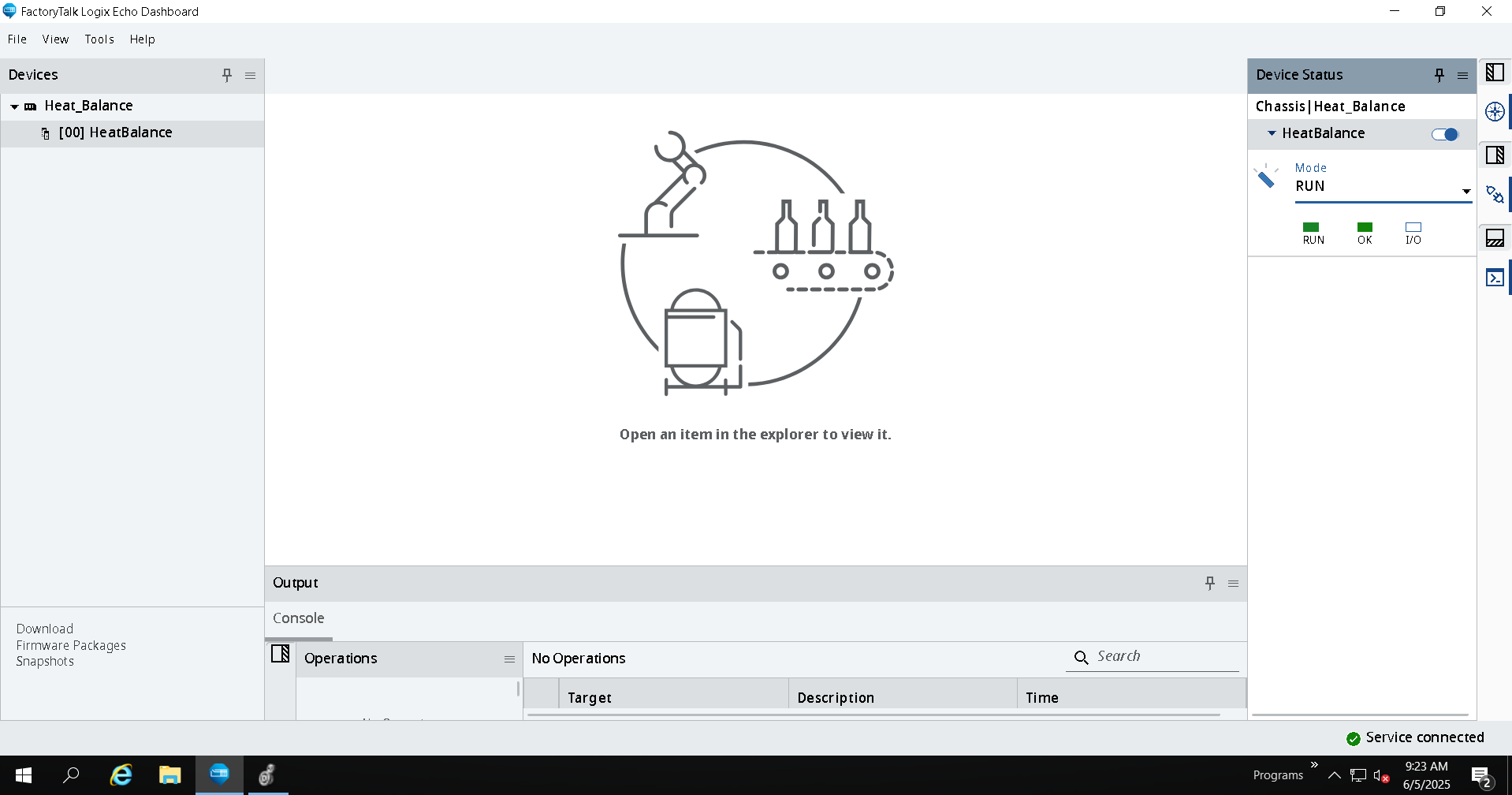The width and height of the screenshot is (1512, 795).
Task: Open the Devices panel options menu
Action: click(251, 76)
